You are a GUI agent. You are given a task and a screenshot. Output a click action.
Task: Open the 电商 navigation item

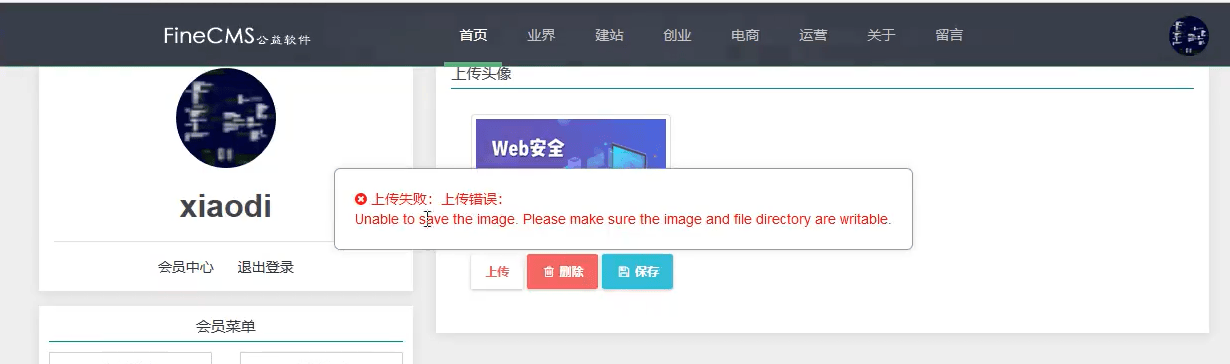pyautogui.click(x=745, y=35)
